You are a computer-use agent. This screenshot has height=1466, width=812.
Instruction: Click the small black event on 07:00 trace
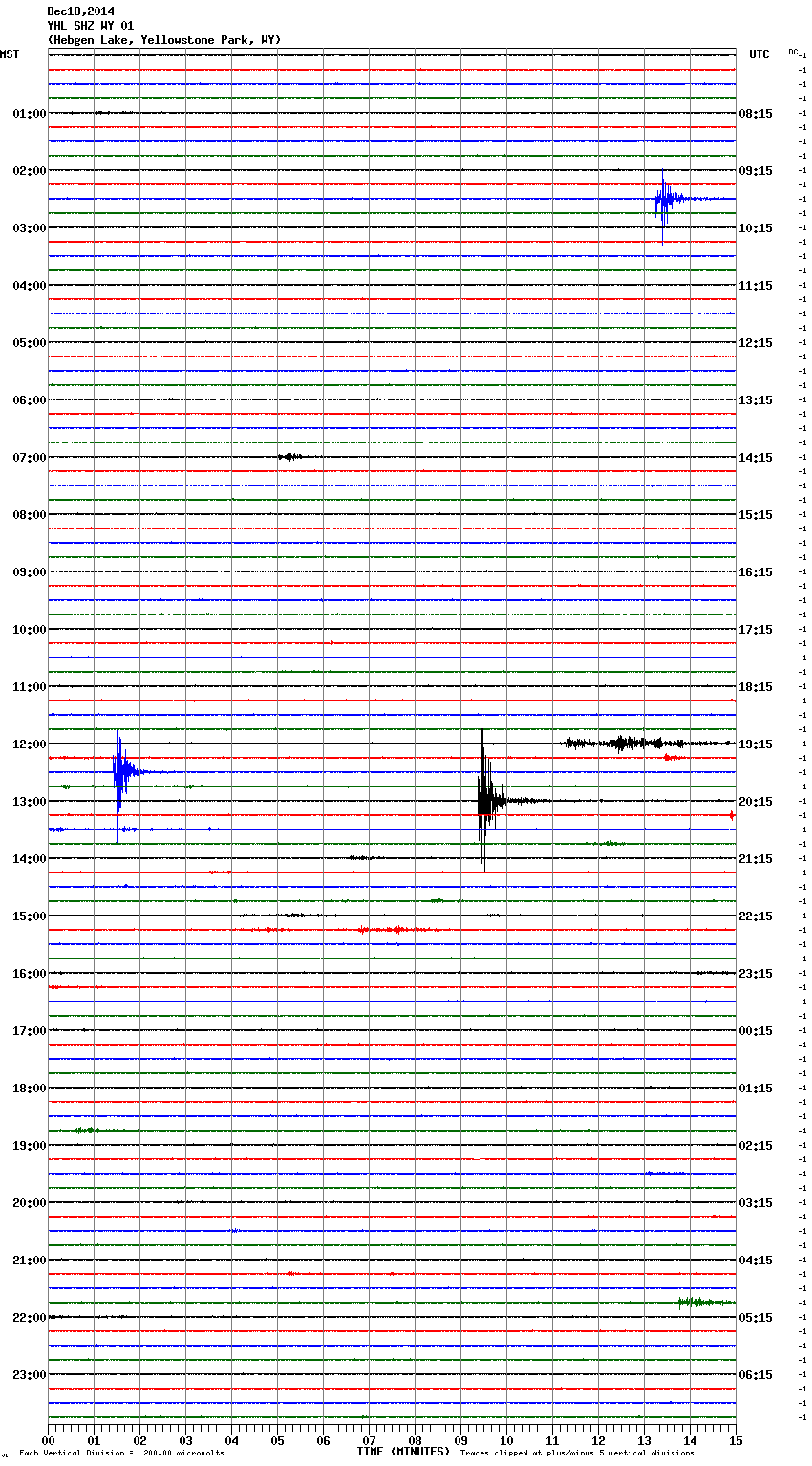click(x=290, y=457)
